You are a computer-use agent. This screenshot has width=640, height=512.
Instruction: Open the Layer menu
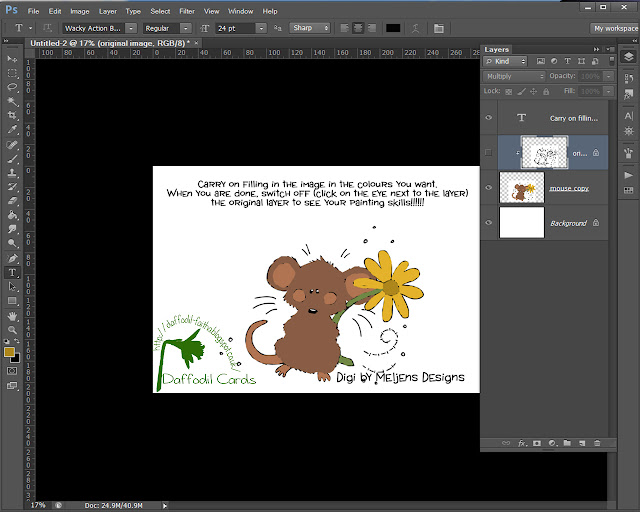click(x=108, y=11)
